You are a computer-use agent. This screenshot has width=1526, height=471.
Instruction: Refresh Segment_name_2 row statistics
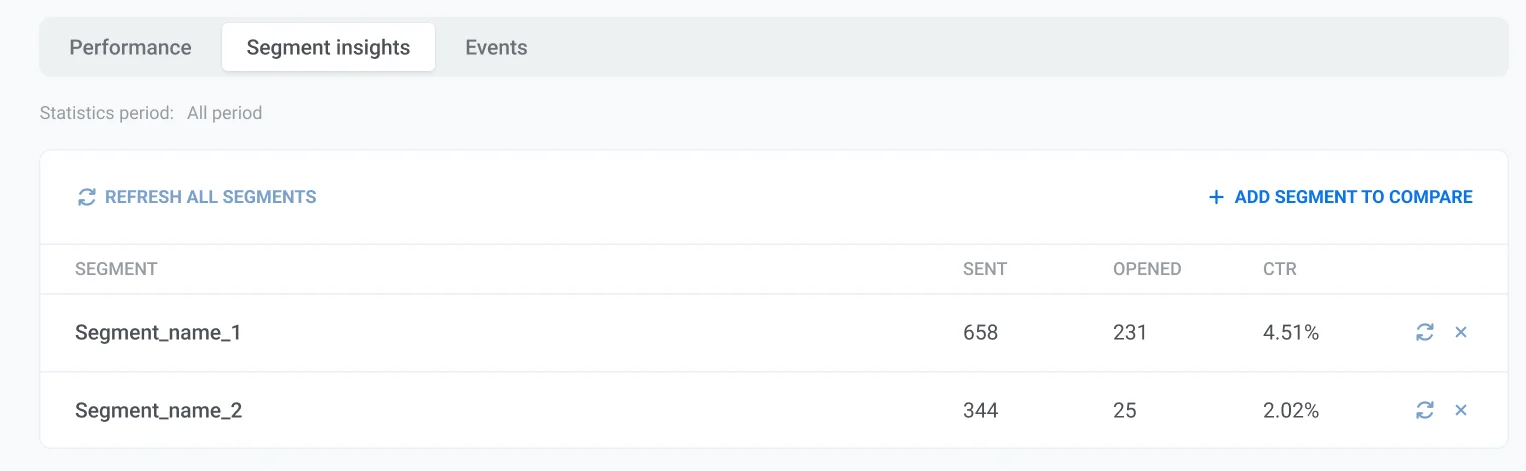click(x=1425, y=410)
